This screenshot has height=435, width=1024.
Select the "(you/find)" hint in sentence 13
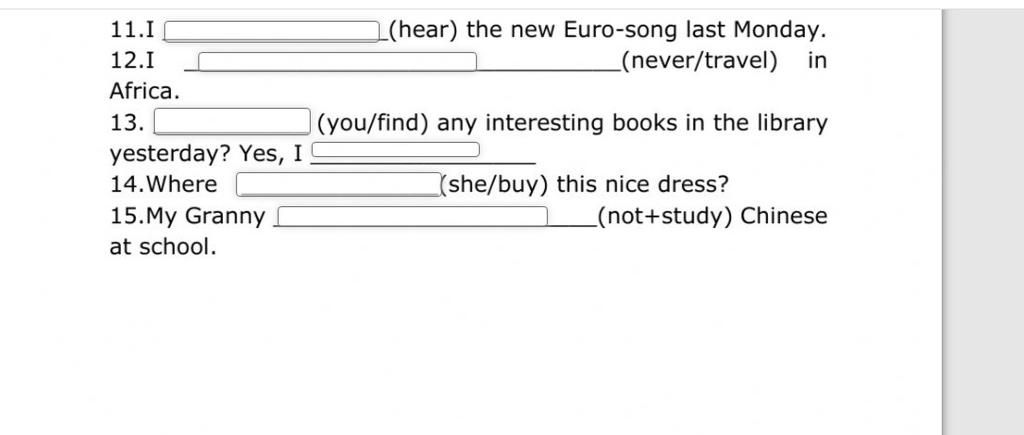(x=372, y=123)
